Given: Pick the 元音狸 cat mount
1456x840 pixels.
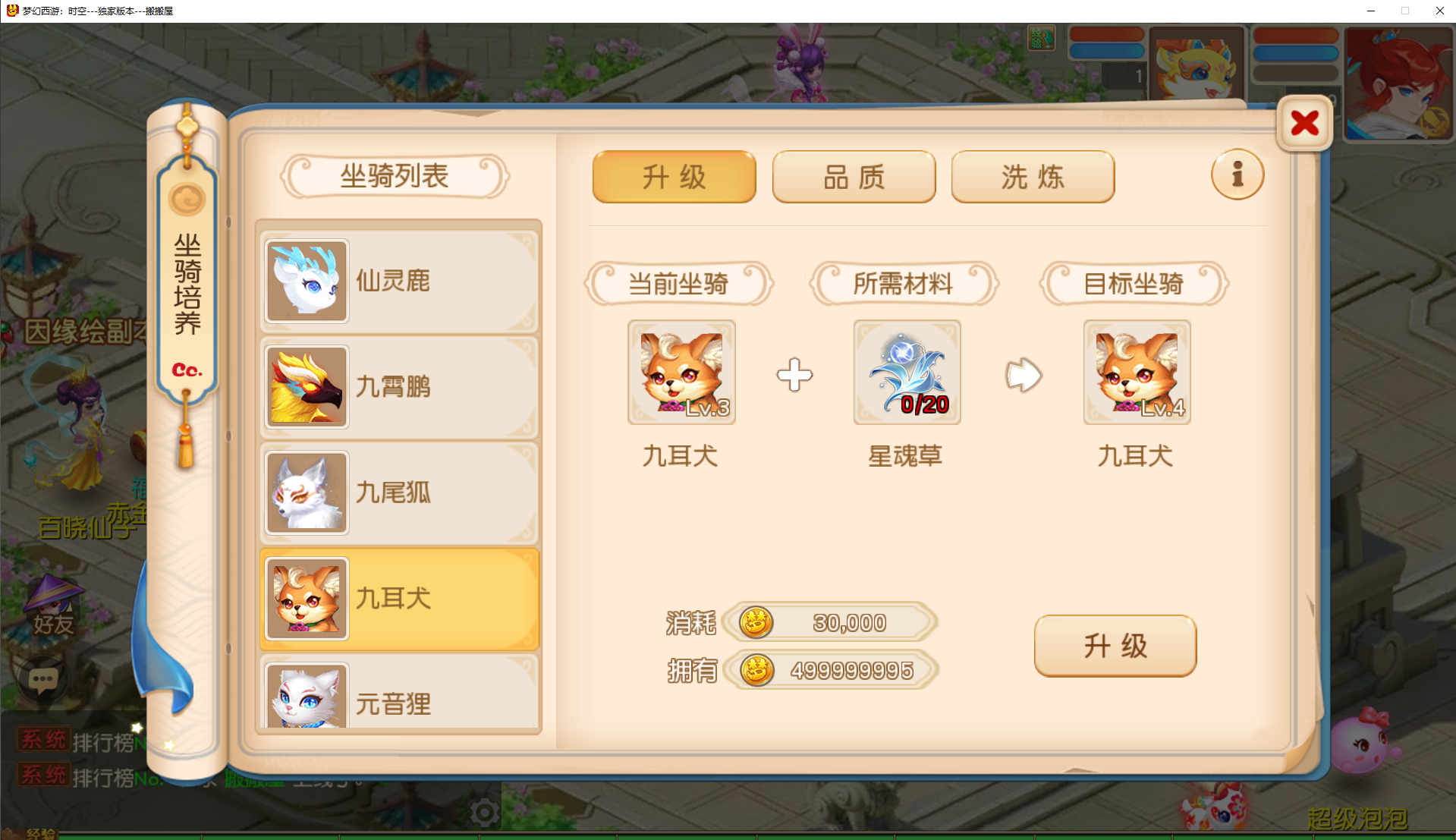Looking at the screenshot, I should pos(400,694).
